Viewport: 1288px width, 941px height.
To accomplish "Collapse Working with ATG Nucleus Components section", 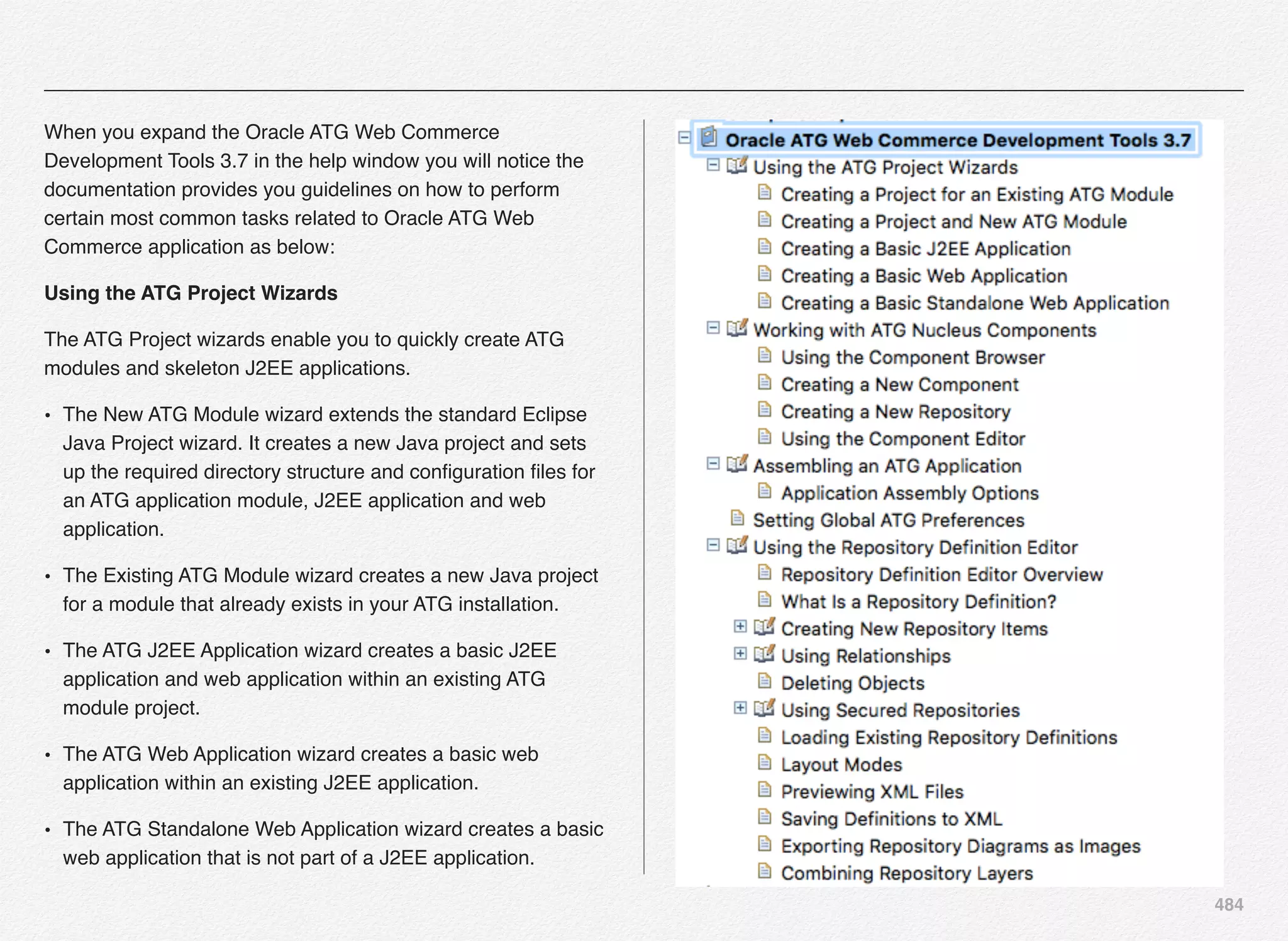I will pos(713,328).
